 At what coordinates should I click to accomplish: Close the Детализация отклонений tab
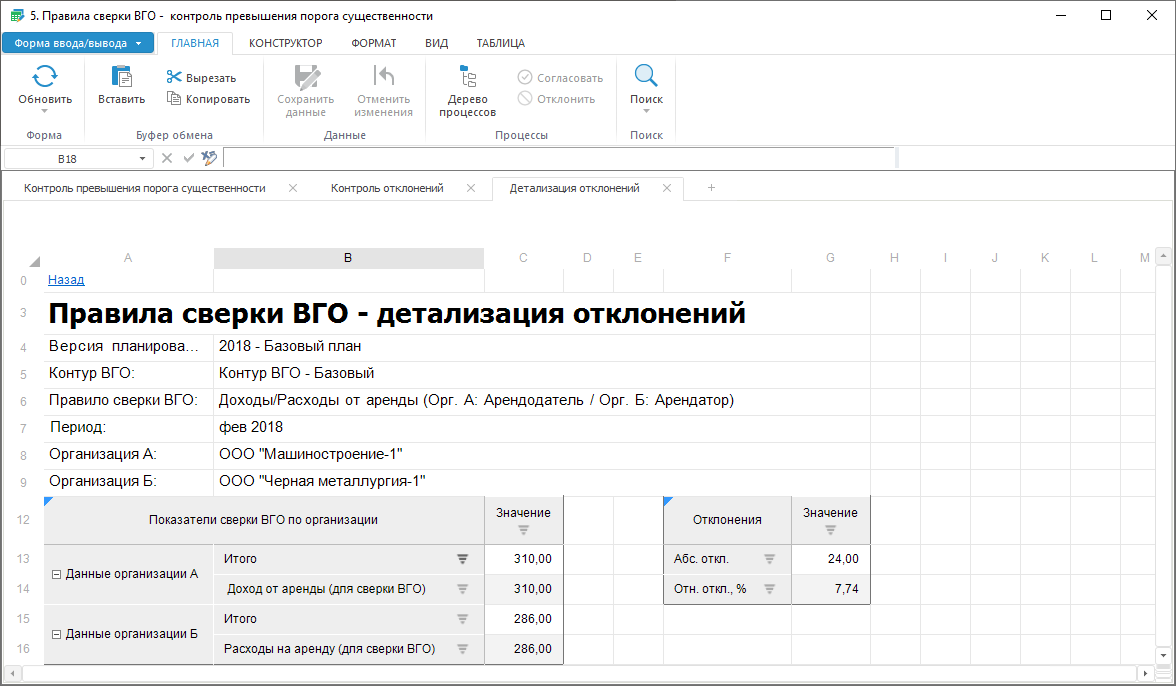click(x=667, y=188)
